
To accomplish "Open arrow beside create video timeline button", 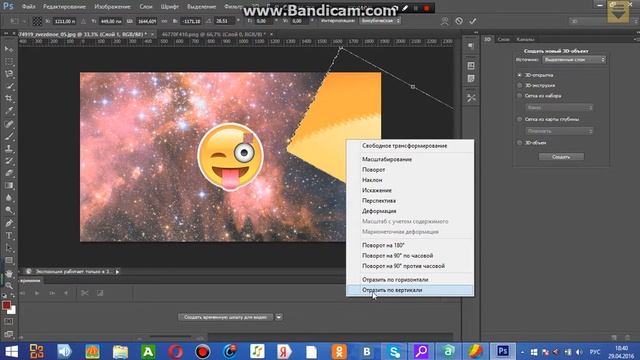I will tap(279, 317).
